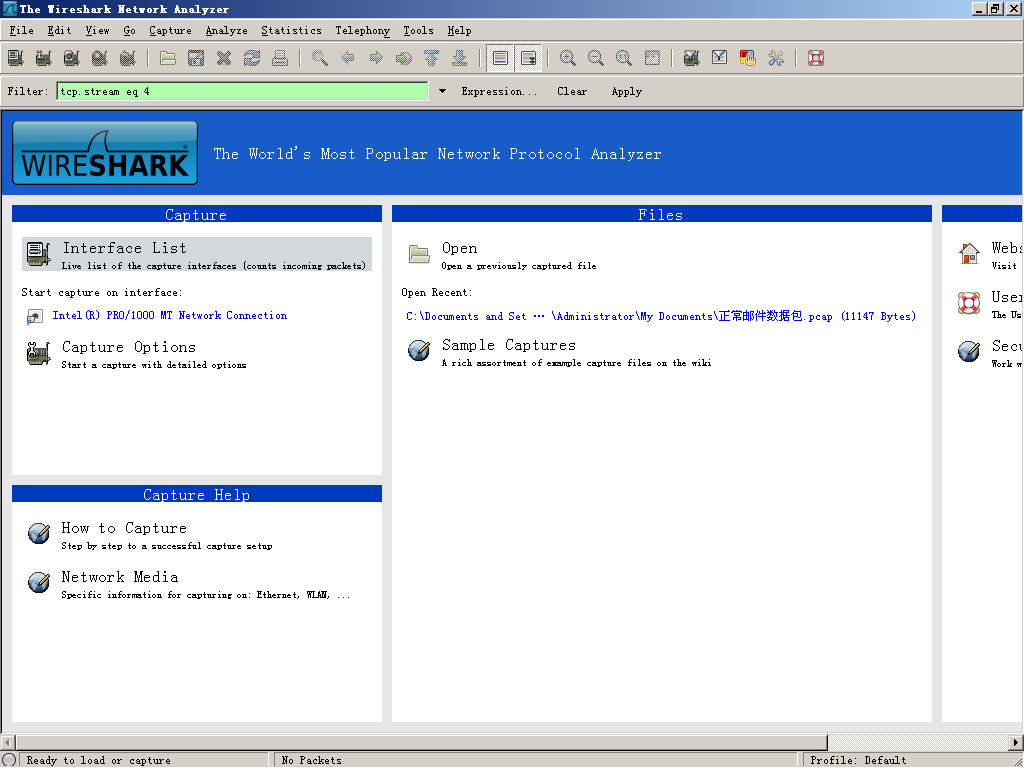Click the reload capture file icon
The height and width of the screenshot is (768, 1024).
point(252,58)
